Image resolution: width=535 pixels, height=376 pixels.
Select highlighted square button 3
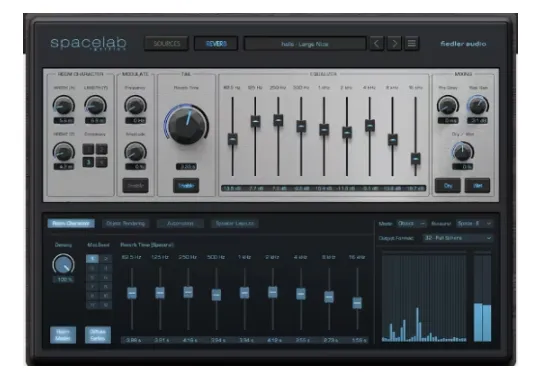point(88,162)
